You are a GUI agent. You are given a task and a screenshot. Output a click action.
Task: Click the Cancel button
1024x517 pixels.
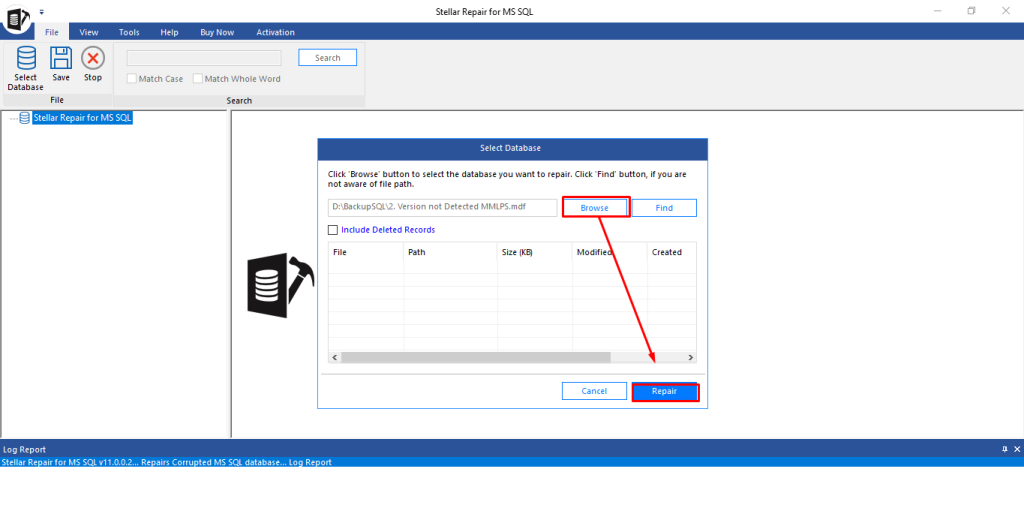tap(594, 391)
